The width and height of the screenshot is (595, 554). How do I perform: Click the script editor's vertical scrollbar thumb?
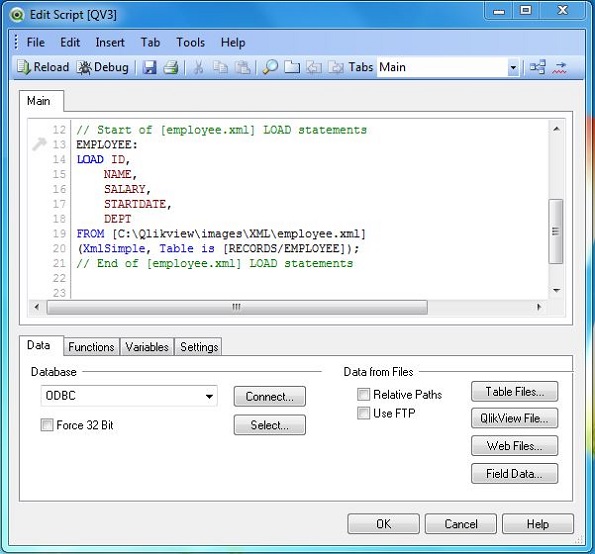[556, 231]
